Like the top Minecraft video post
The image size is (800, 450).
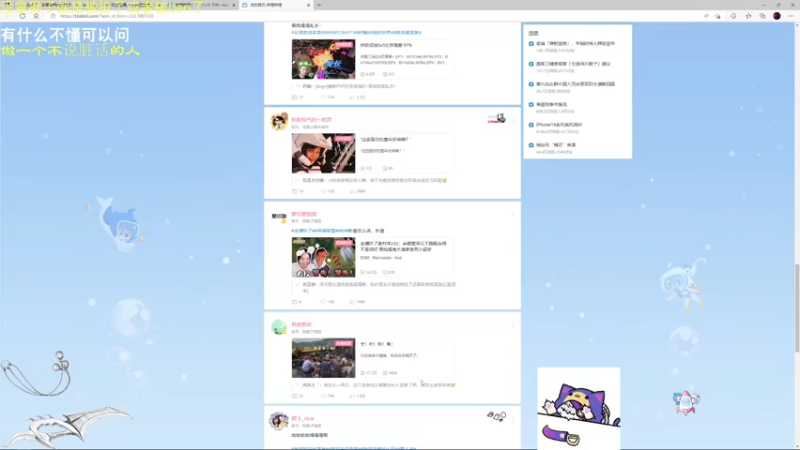coord(358,97)
